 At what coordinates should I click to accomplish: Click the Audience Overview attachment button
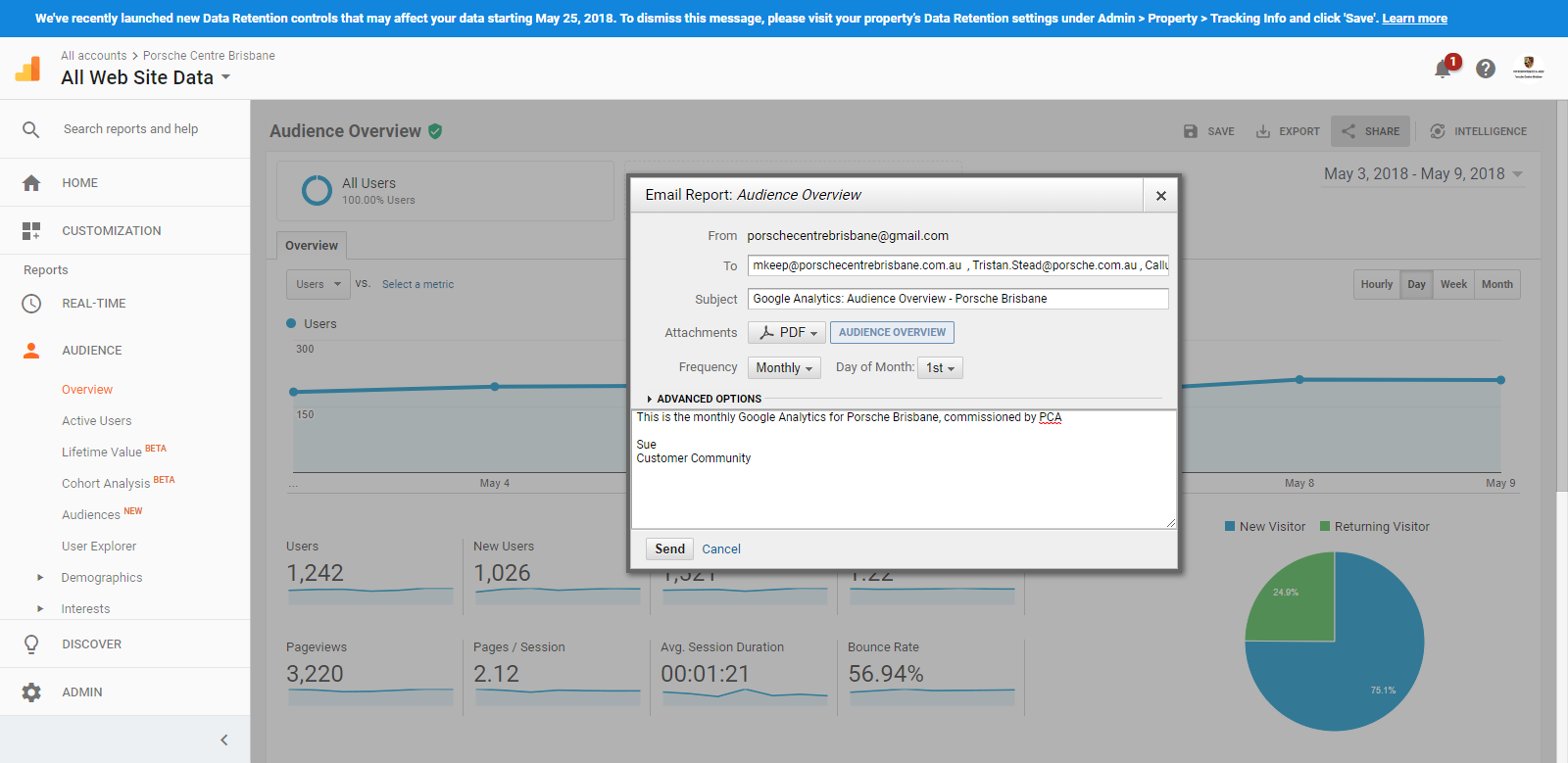pos(892,333)
